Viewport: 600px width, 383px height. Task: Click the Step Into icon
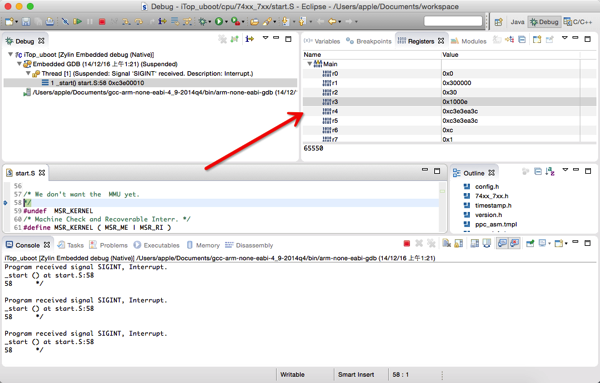coord(126,22)
